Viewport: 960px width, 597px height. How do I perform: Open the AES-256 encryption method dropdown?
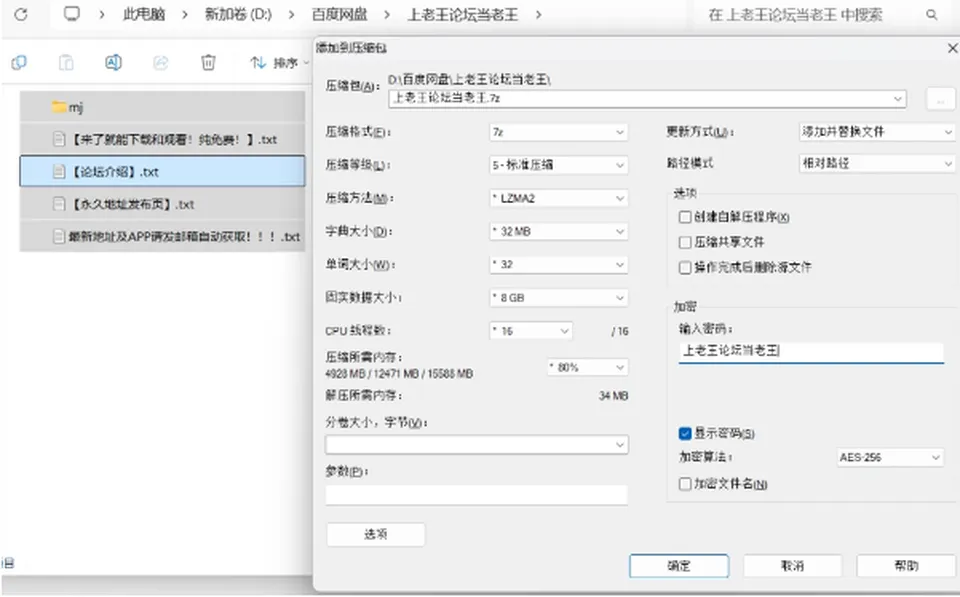(x=890, y=457)
